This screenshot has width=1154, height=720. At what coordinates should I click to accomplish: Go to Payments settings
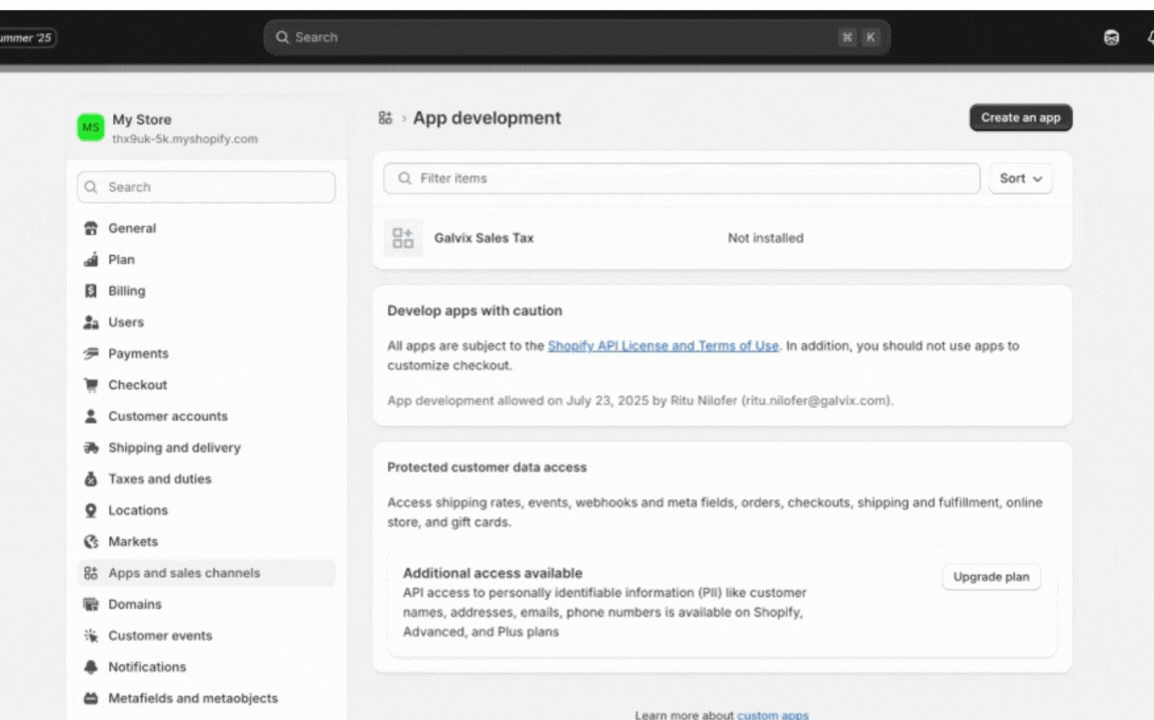tap(206, 353)
